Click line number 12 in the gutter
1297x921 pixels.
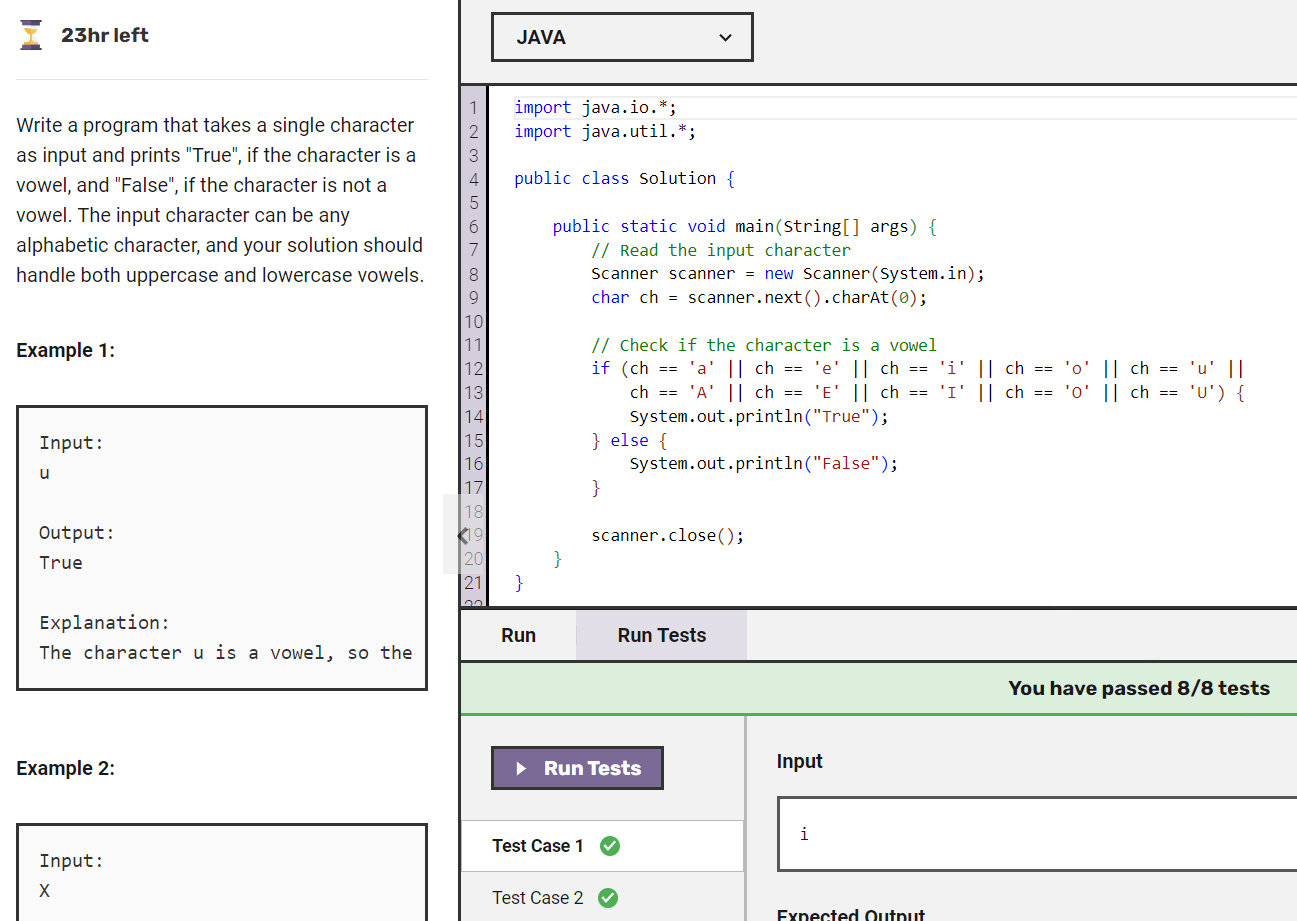pos(474,368)
